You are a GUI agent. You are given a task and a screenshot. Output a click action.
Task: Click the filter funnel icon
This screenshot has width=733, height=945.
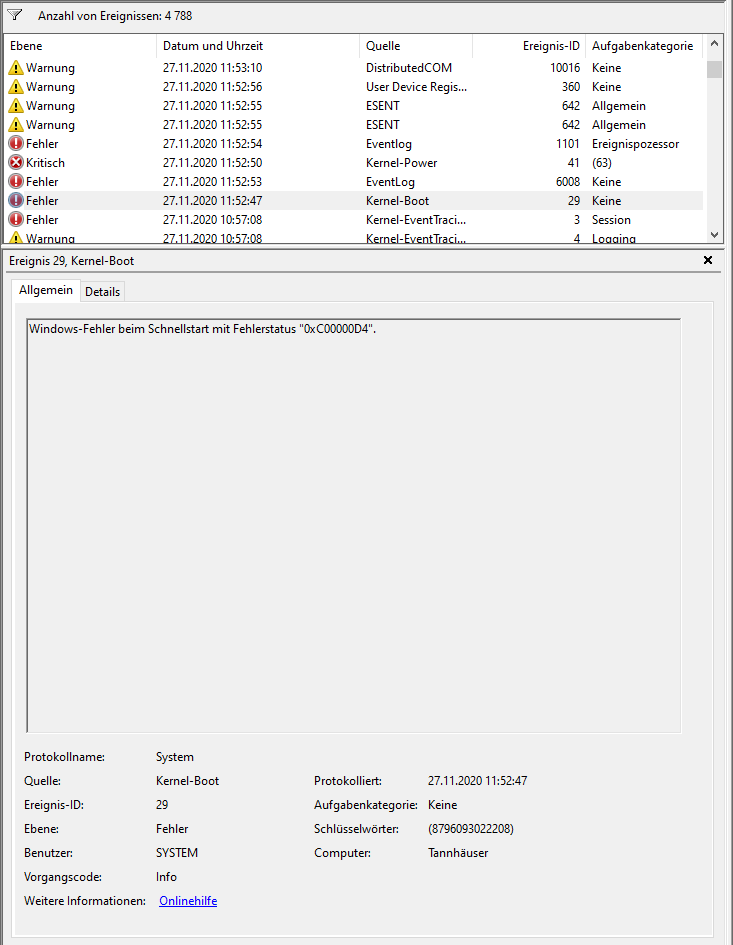pos(14,15)
